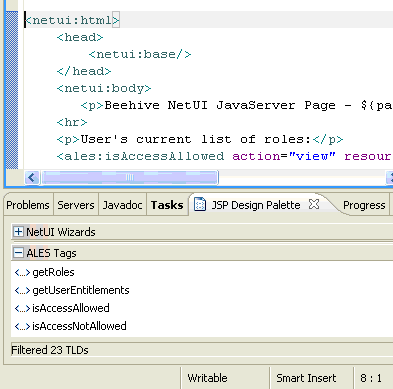Activate the JSP Design Palette tab
The width and height of the screenshot is (393, 389).
point(256,205)
